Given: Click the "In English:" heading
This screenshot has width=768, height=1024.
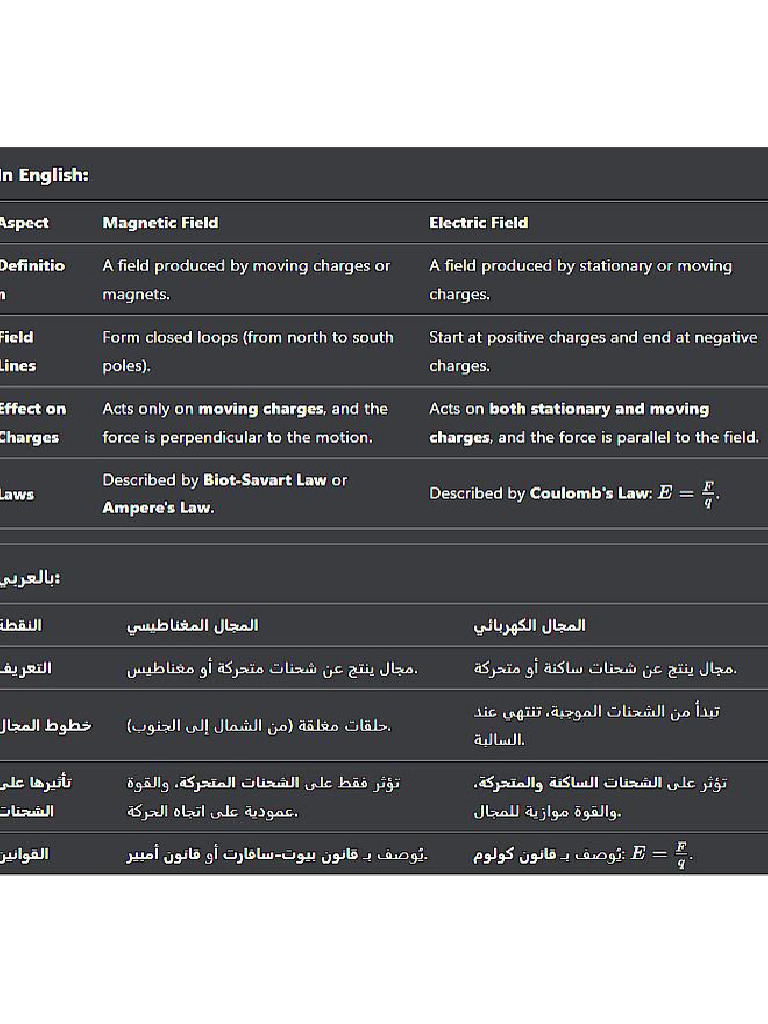Looking at the screenshot, I should pyautogui.click(x=45, y=175).
